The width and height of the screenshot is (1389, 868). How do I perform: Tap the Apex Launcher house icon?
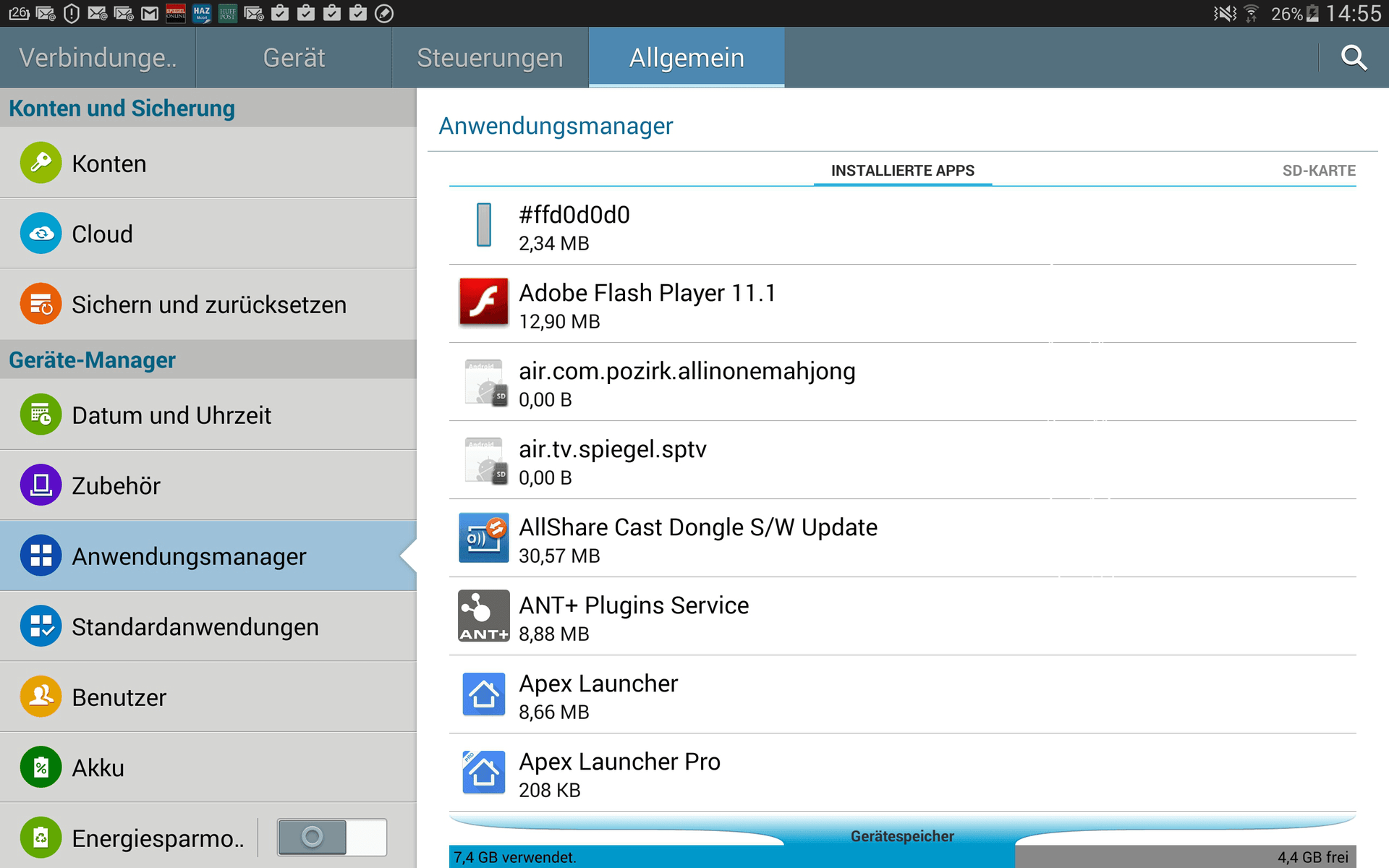pyautogui.click(x=483, y=694)
